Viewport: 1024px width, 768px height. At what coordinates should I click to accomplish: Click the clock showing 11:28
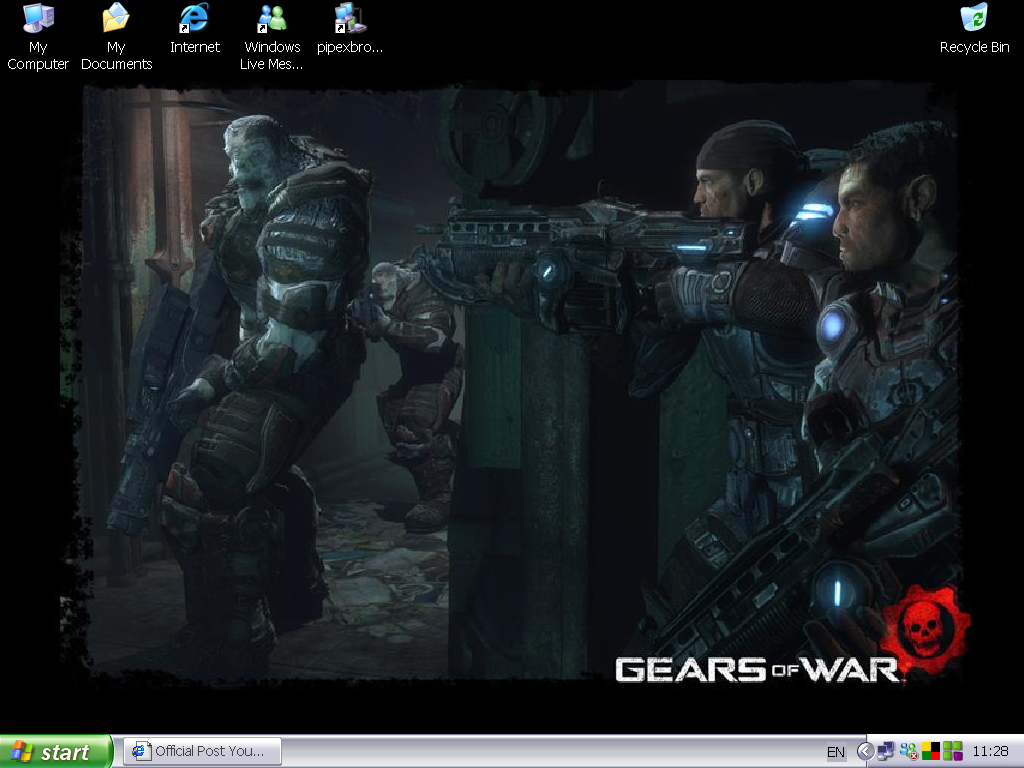991,750
